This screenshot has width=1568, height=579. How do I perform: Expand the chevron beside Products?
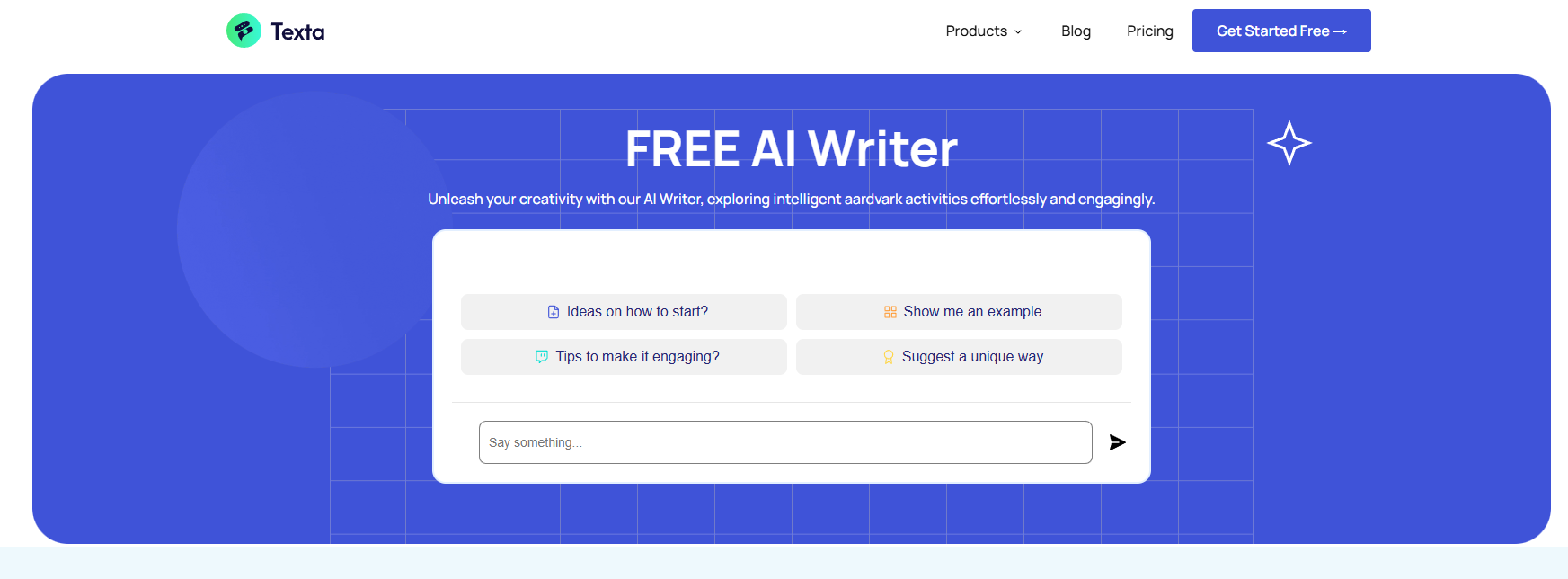(x=1018, y=31)
